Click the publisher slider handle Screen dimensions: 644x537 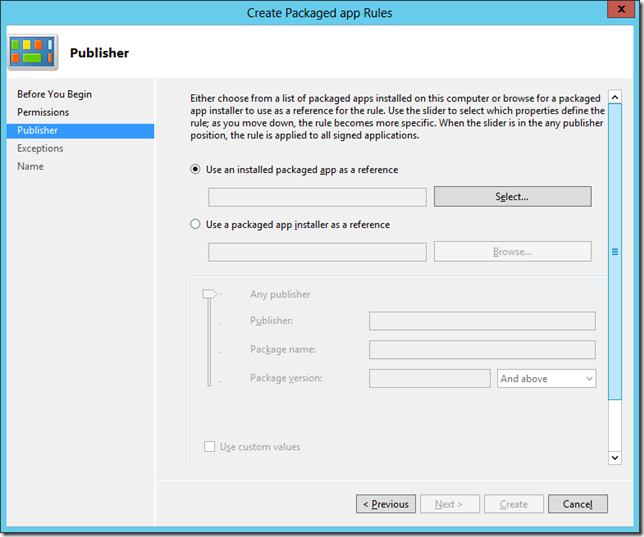point(209,294)
